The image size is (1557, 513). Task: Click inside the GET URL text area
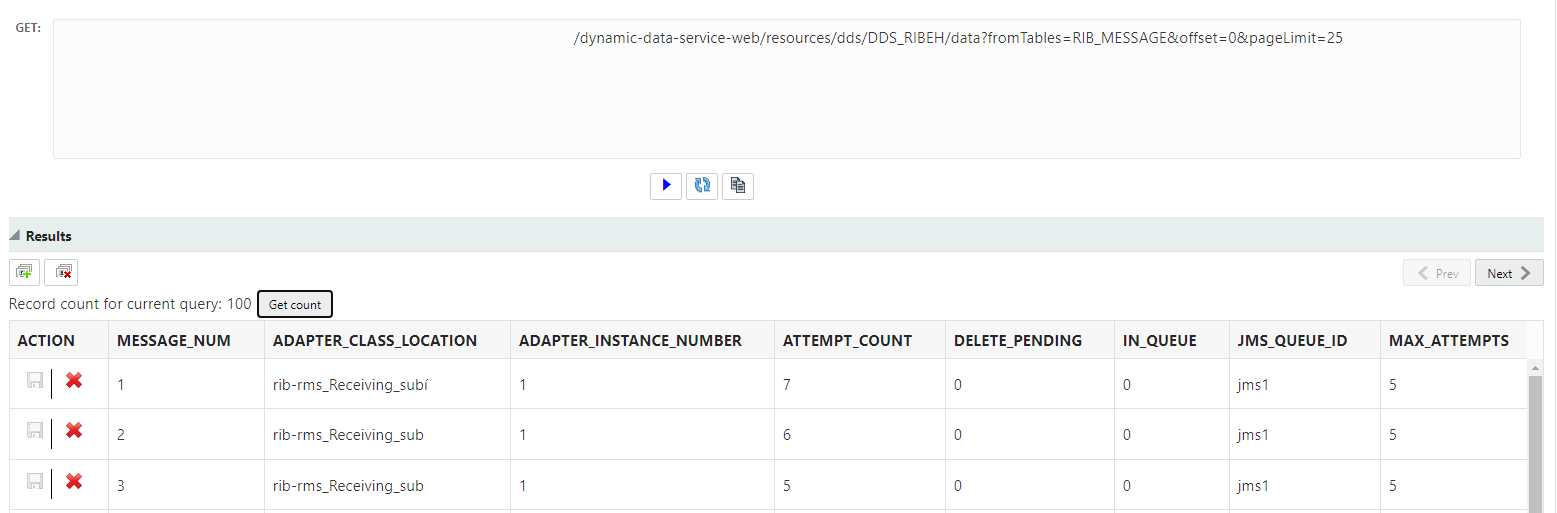(x=786, y=89)
